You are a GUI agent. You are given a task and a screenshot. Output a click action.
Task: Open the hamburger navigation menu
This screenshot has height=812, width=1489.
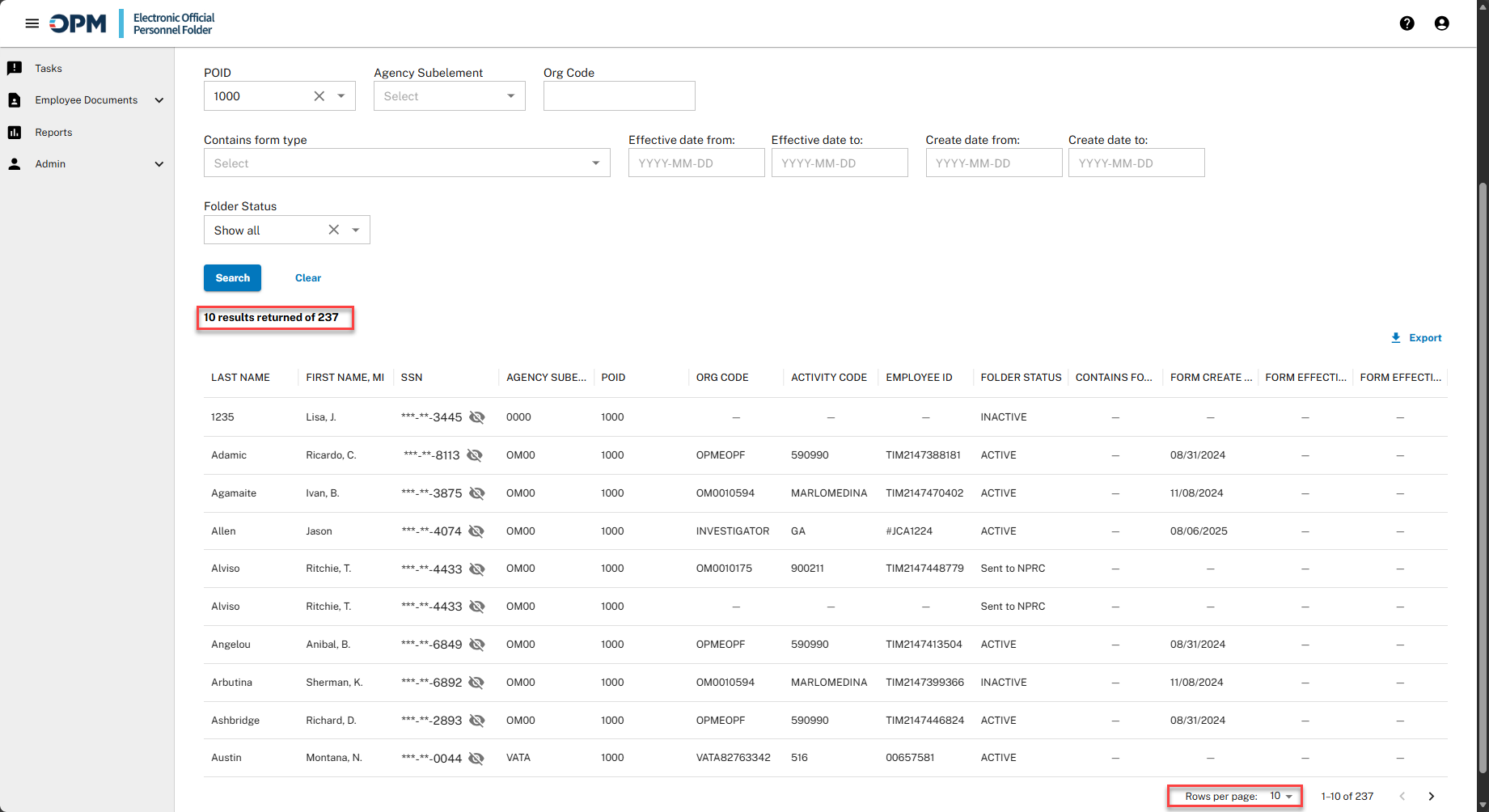(x=32, y=23)
